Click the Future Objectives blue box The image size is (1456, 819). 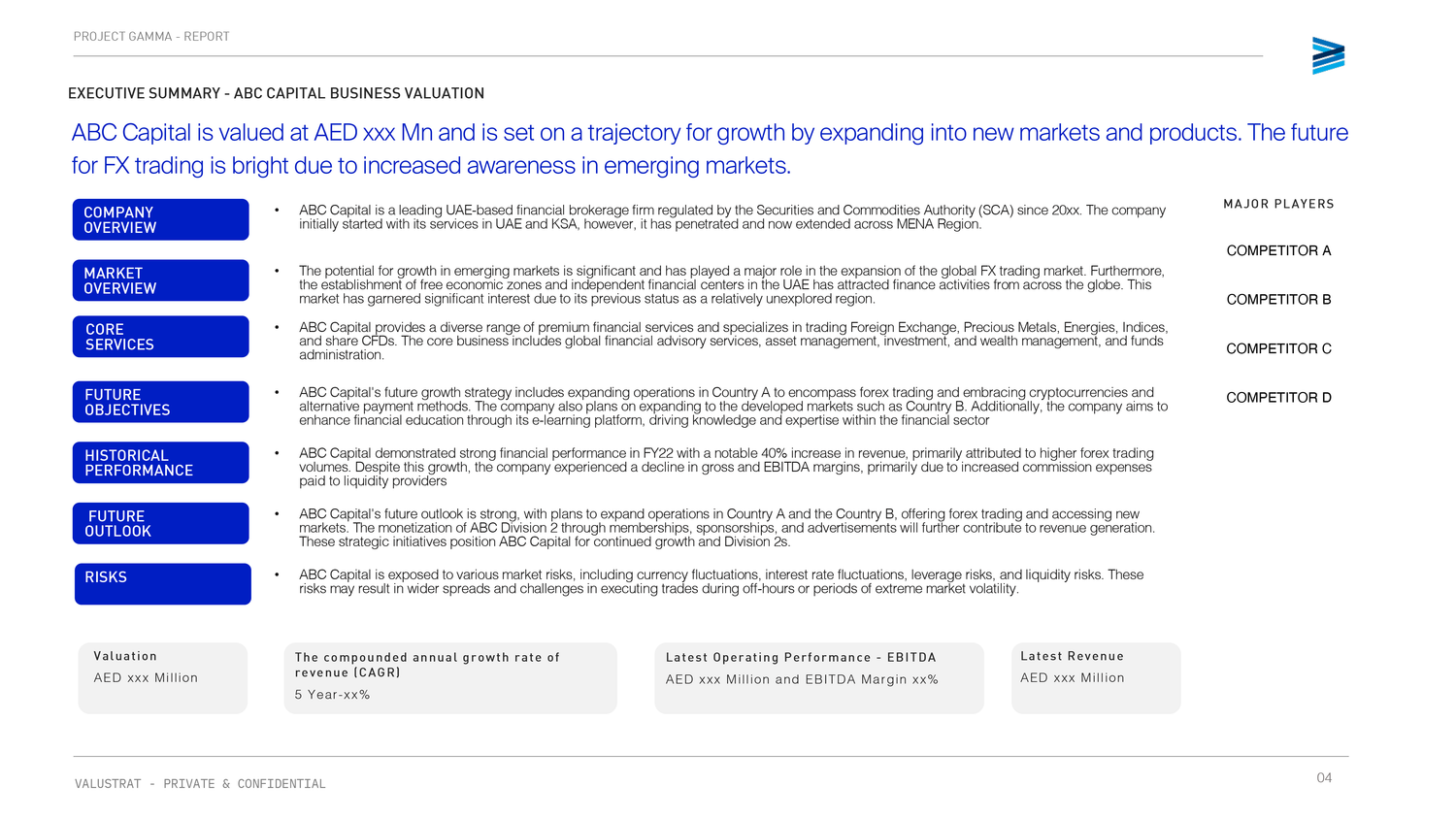[160, 402]
